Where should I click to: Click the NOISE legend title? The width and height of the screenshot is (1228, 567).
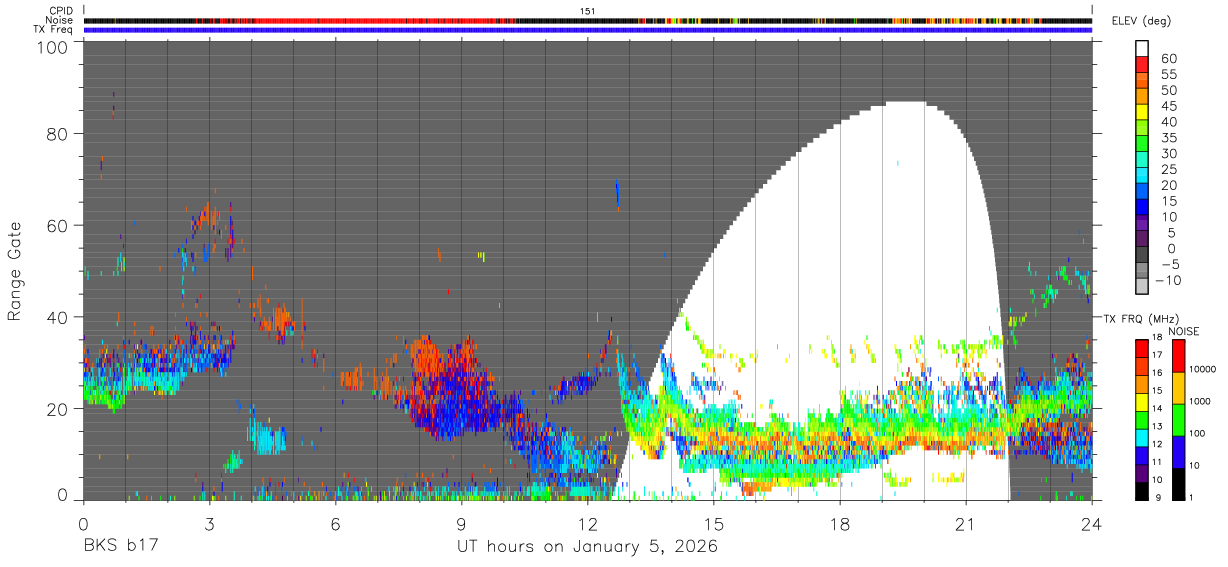(1185, 331)
